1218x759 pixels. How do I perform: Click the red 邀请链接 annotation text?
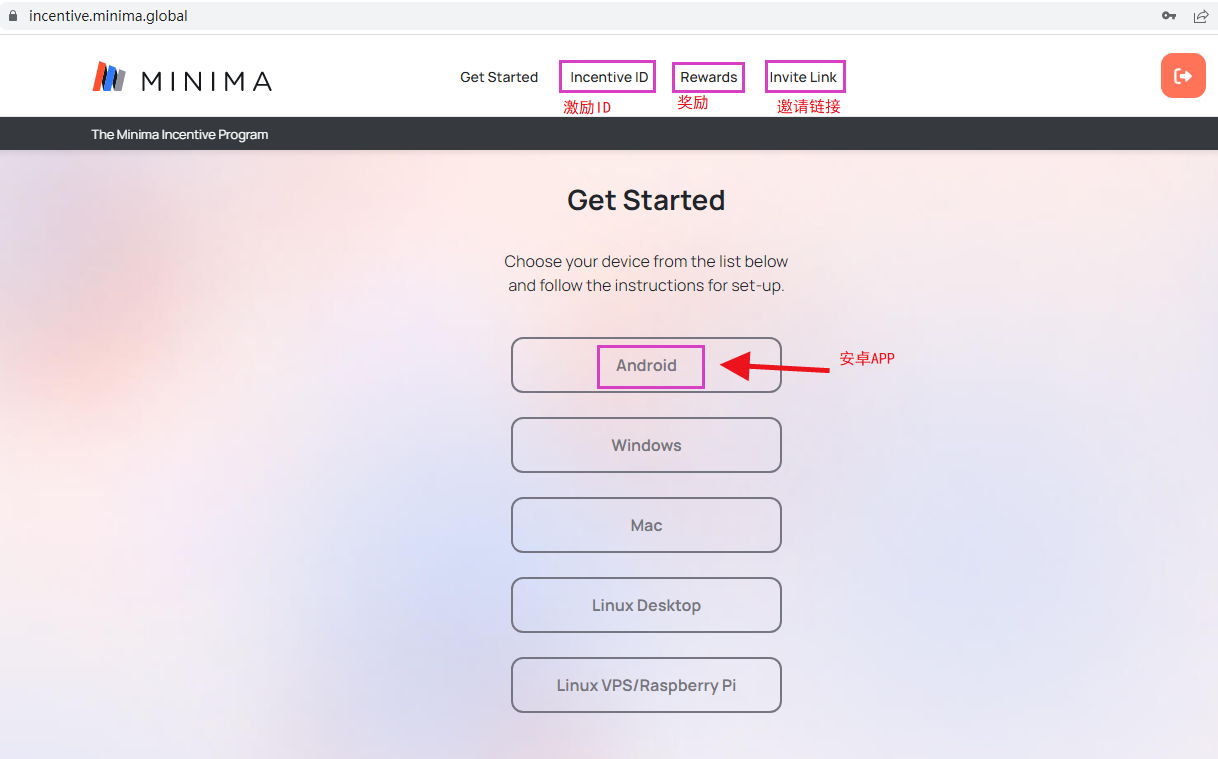tap(809, 106)
